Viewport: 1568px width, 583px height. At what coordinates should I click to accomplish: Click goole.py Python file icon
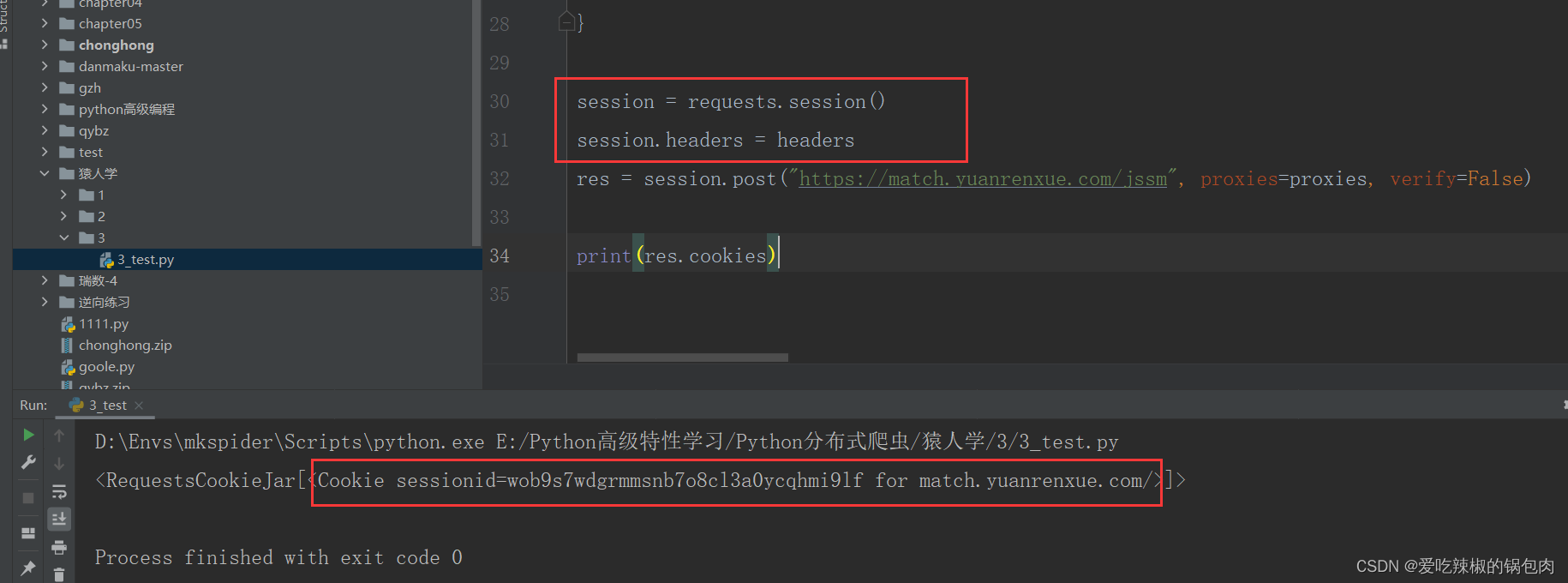(x=68, y=367)
